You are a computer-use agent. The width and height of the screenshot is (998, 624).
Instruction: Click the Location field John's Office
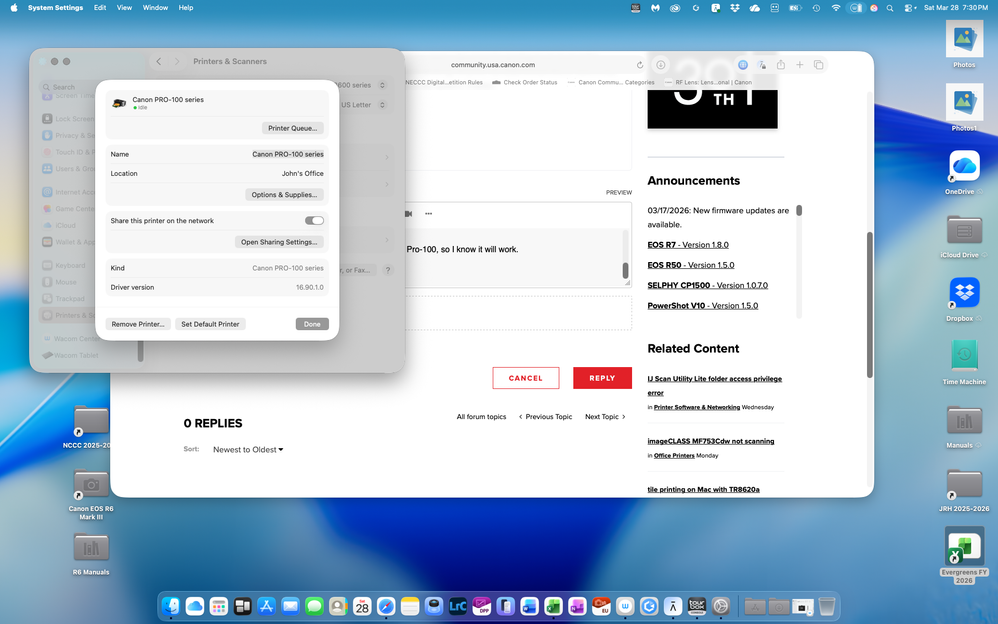(x=302, y=173)
